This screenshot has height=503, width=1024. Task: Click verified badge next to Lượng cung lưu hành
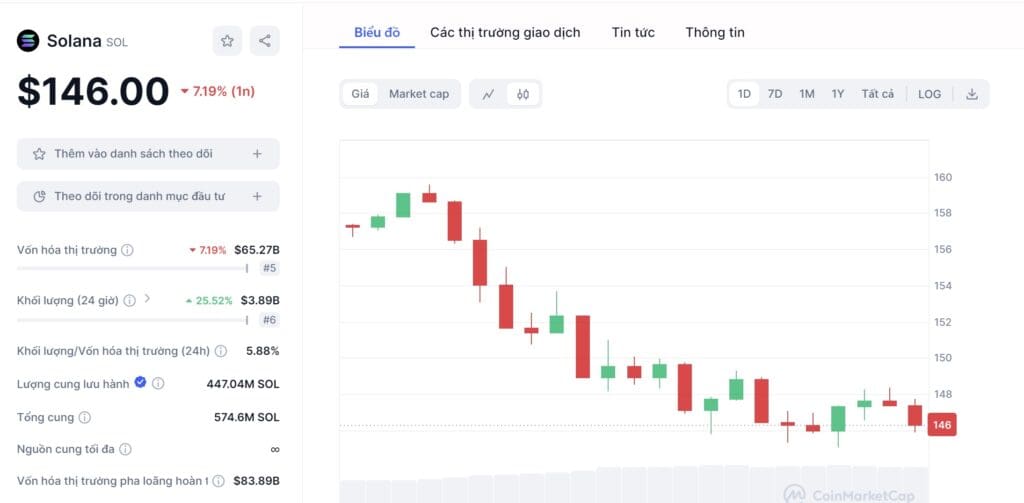140,383
